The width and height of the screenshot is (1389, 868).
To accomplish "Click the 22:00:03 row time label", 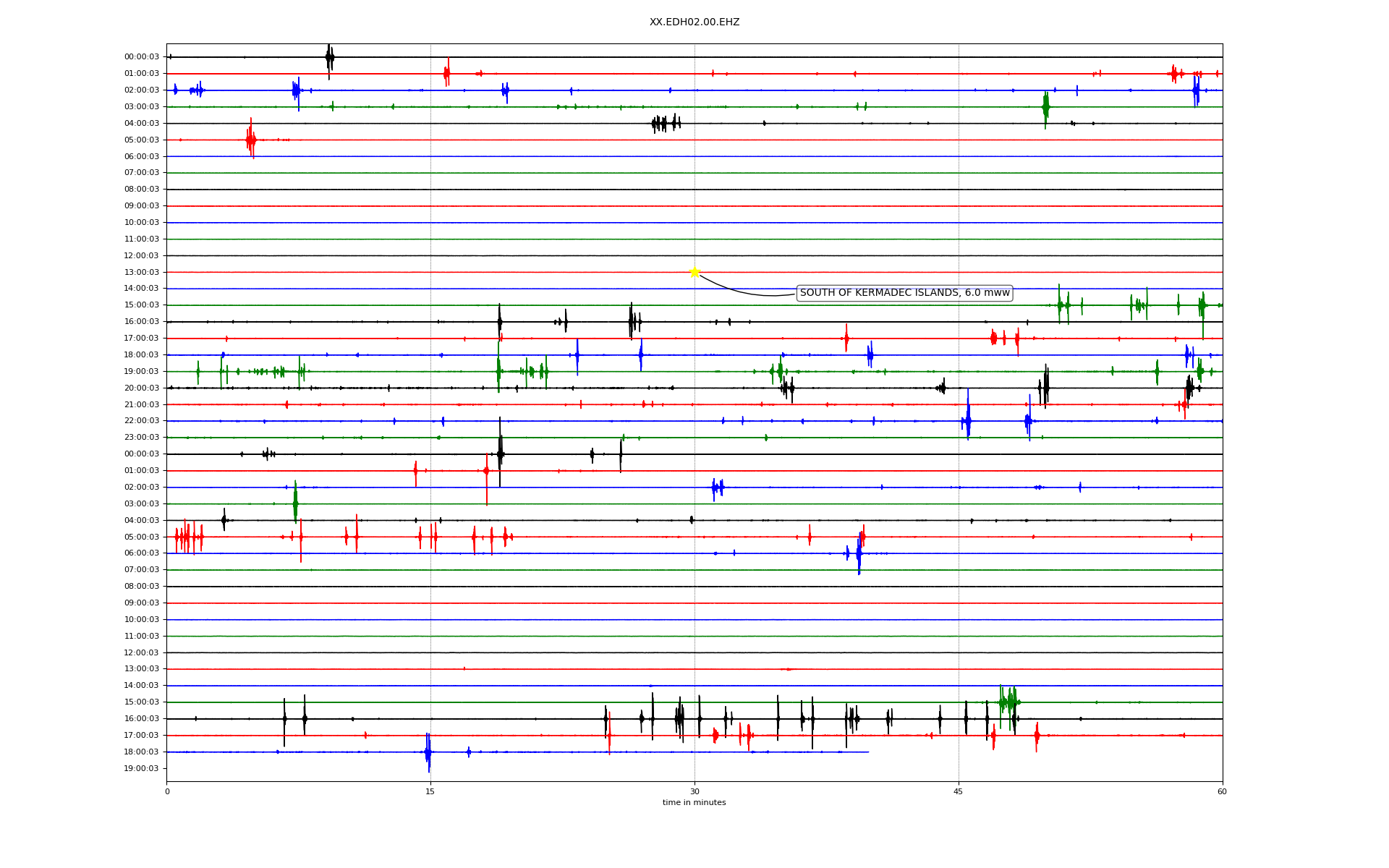I will [142, 421].
